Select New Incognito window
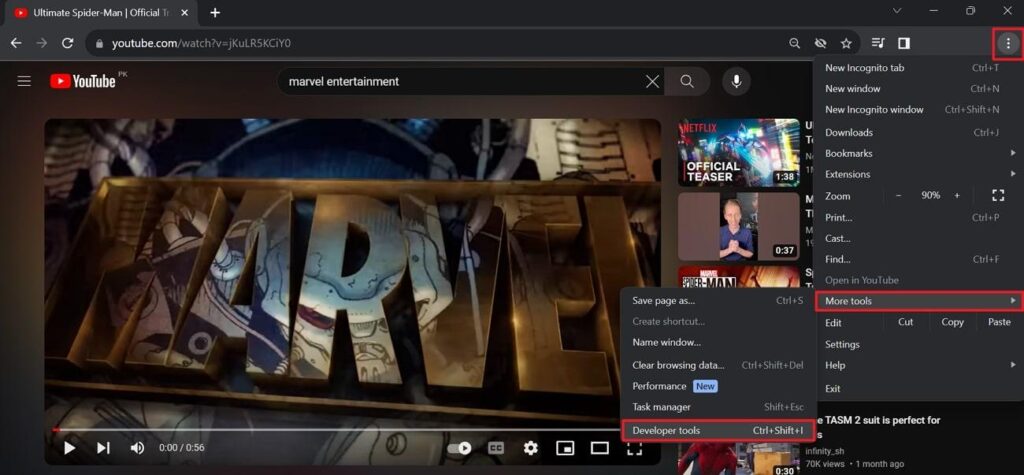The image size is (1024, 475). coord(919,109)
